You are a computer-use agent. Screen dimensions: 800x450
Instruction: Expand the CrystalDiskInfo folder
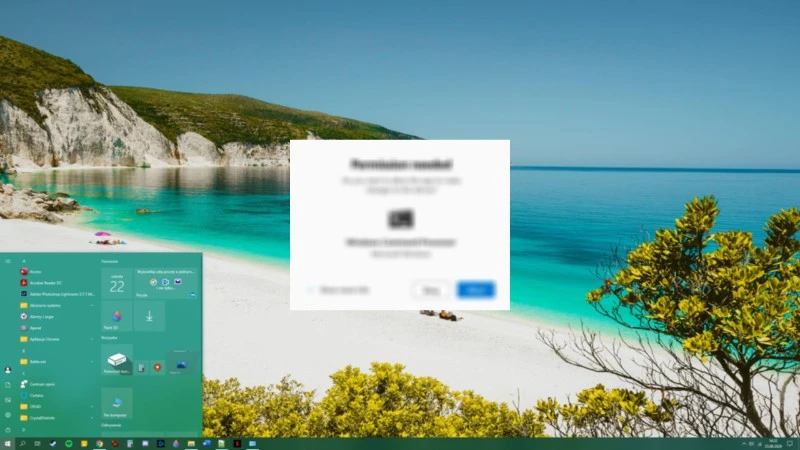coord(57,417)
